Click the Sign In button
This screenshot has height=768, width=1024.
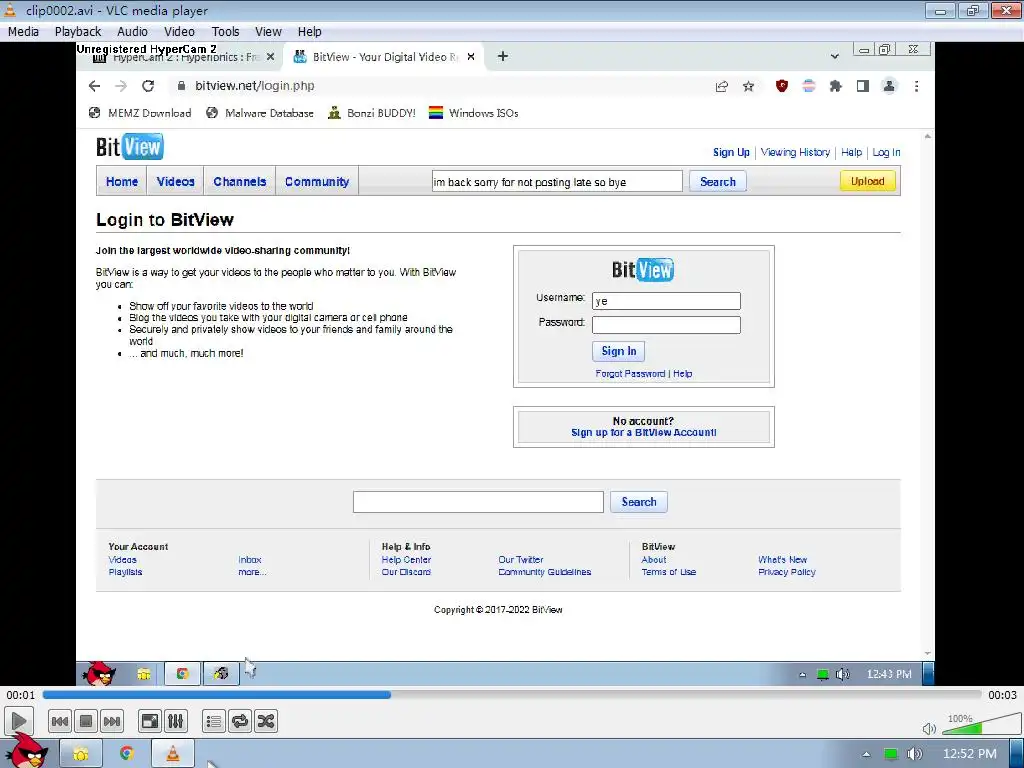point(618,351)
